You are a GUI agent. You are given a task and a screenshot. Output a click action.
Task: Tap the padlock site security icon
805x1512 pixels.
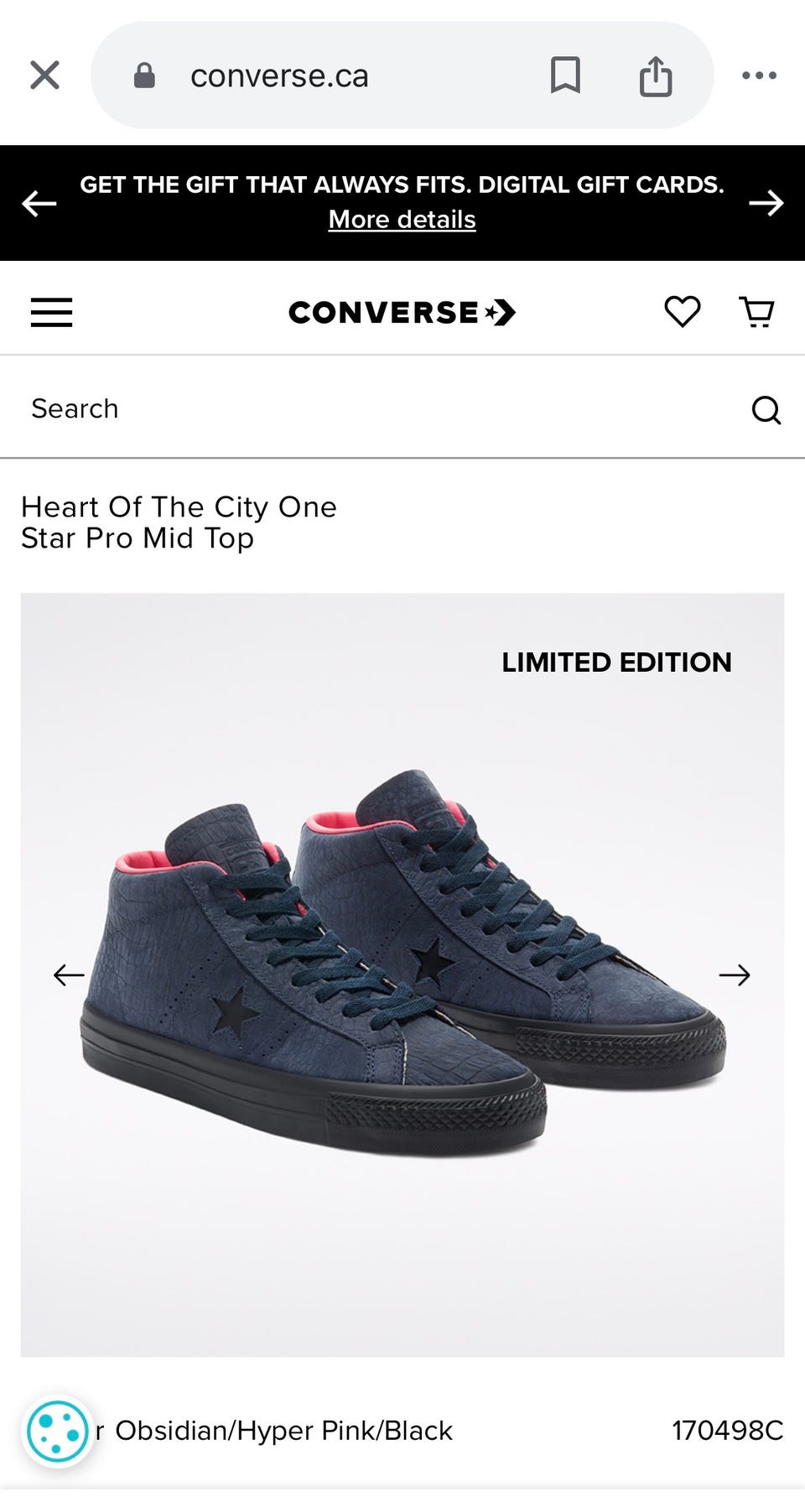pyautogui.click(x=144, y=75)
